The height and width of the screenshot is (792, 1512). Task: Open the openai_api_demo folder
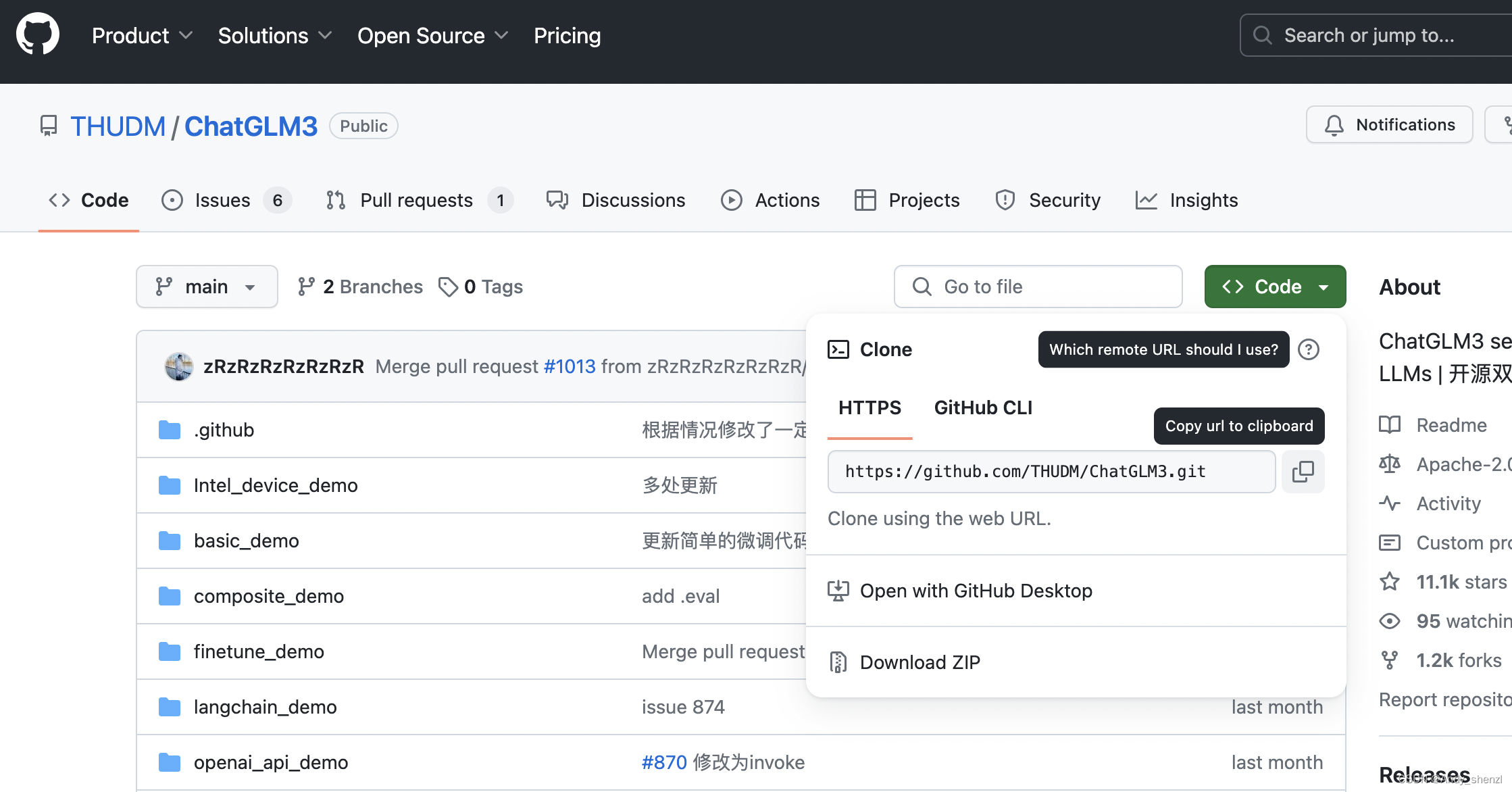[271, 762]
